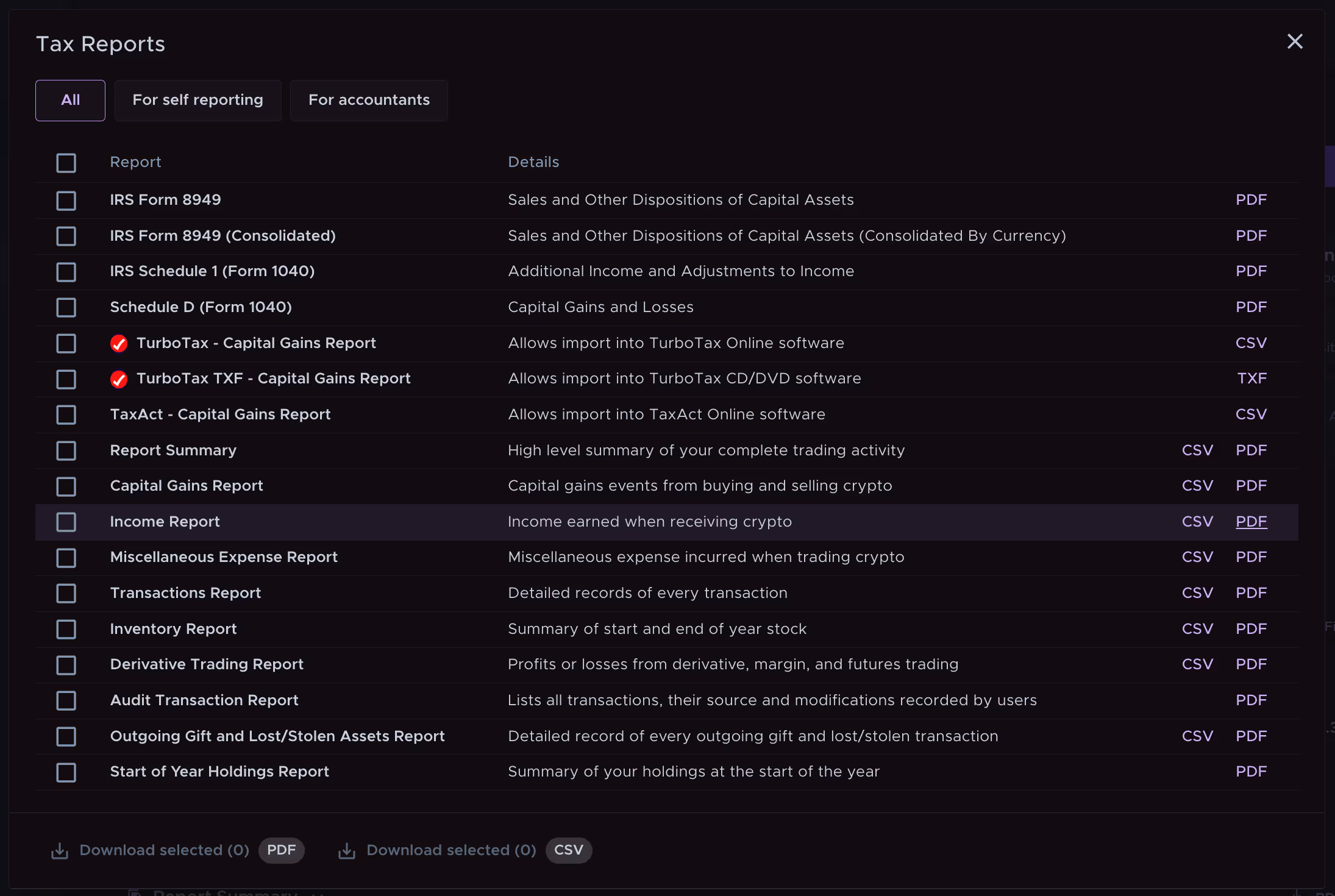Download Capital Gains Report as CSV
This screenshot has width=1335, height=896.
click(x=1197, y=486)
